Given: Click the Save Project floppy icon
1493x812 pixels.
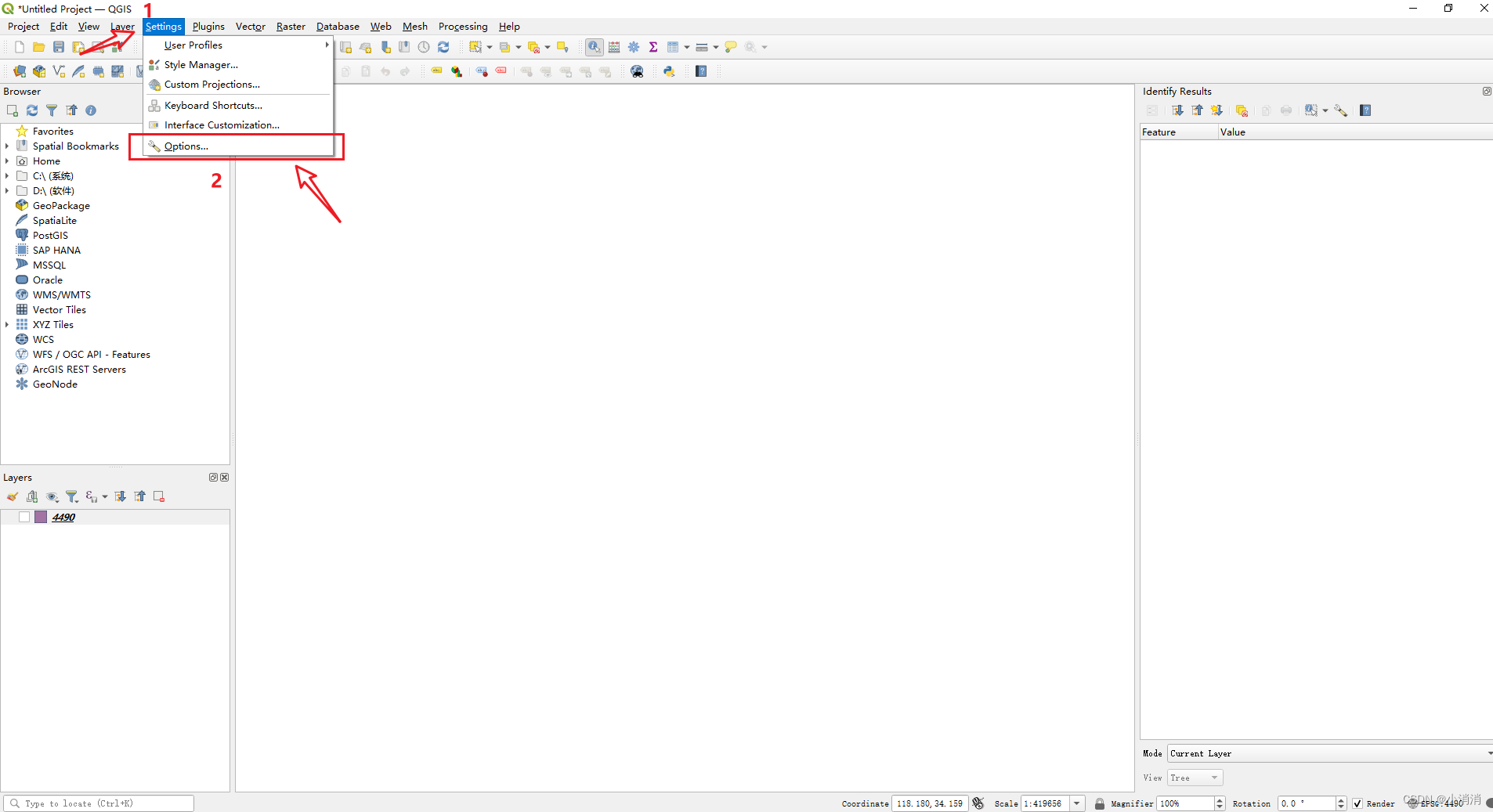Looking at the screenshot, I should pyautogui.click(x=58, y=47).
